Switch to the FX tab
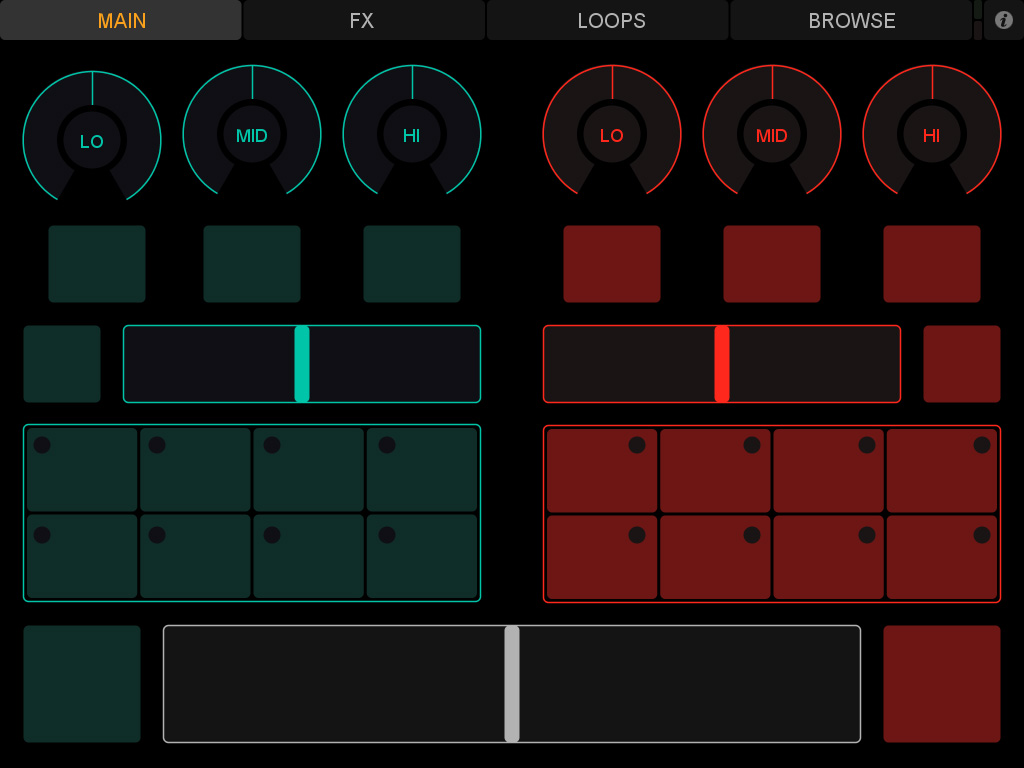Screen dimensions: 1024x768 363,20
